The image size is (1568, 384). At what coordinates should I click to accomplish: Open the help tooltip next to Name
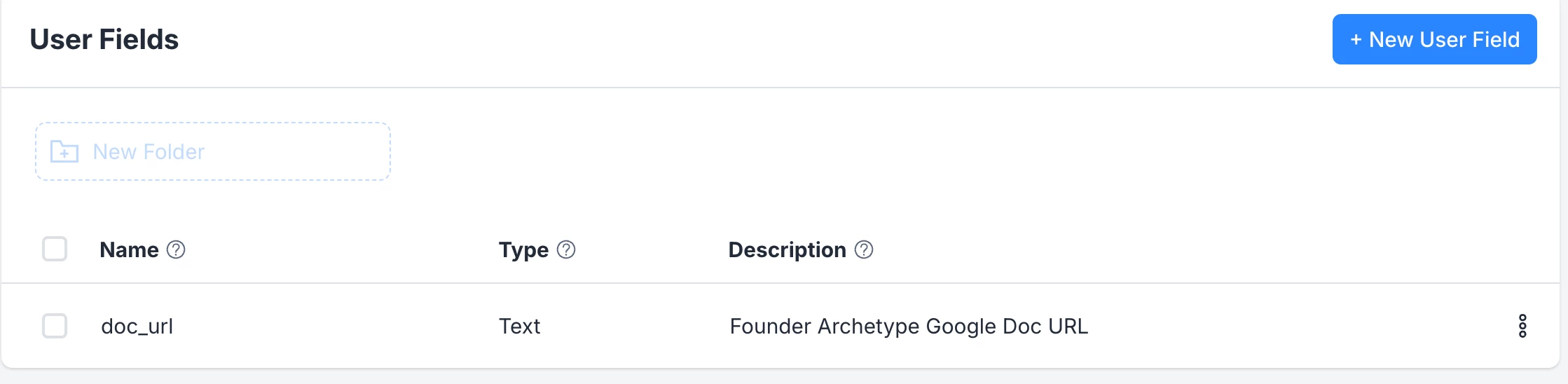176,249
